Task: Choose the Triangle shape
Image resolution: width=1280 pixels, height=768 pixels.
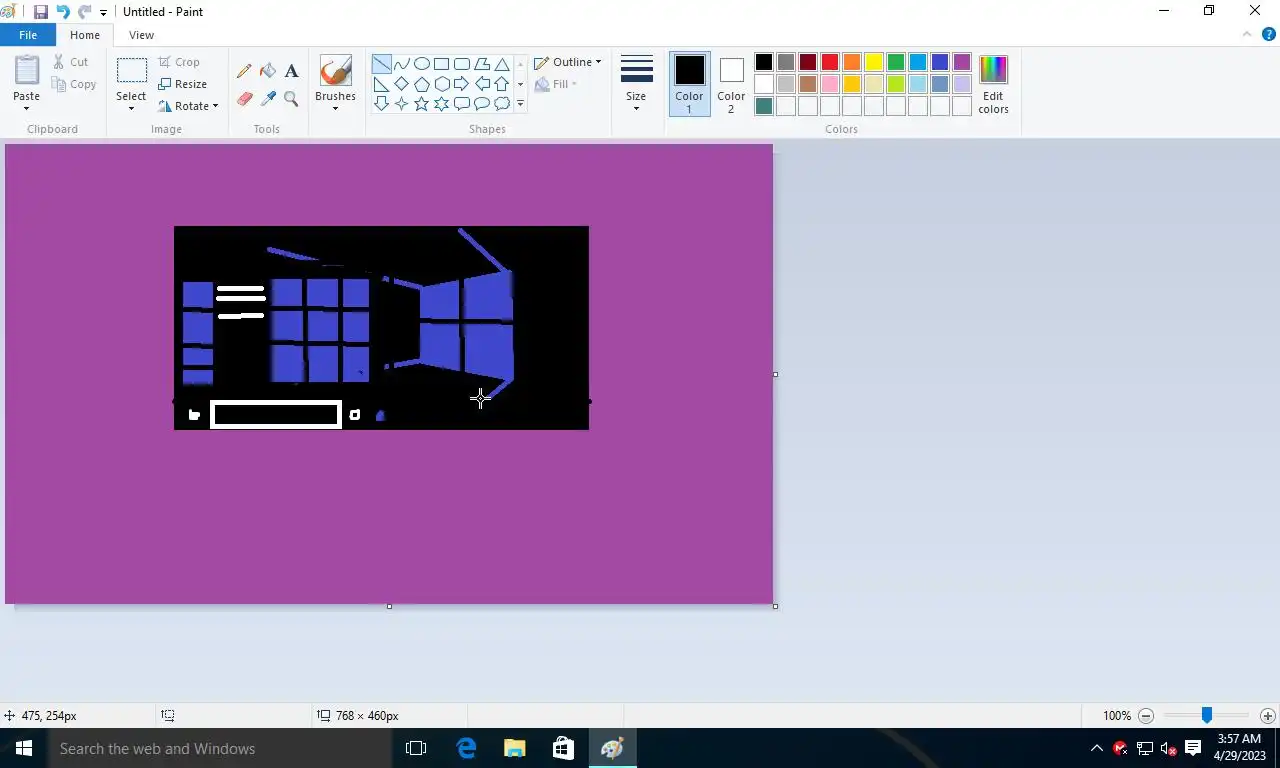Action: [501, 64]
